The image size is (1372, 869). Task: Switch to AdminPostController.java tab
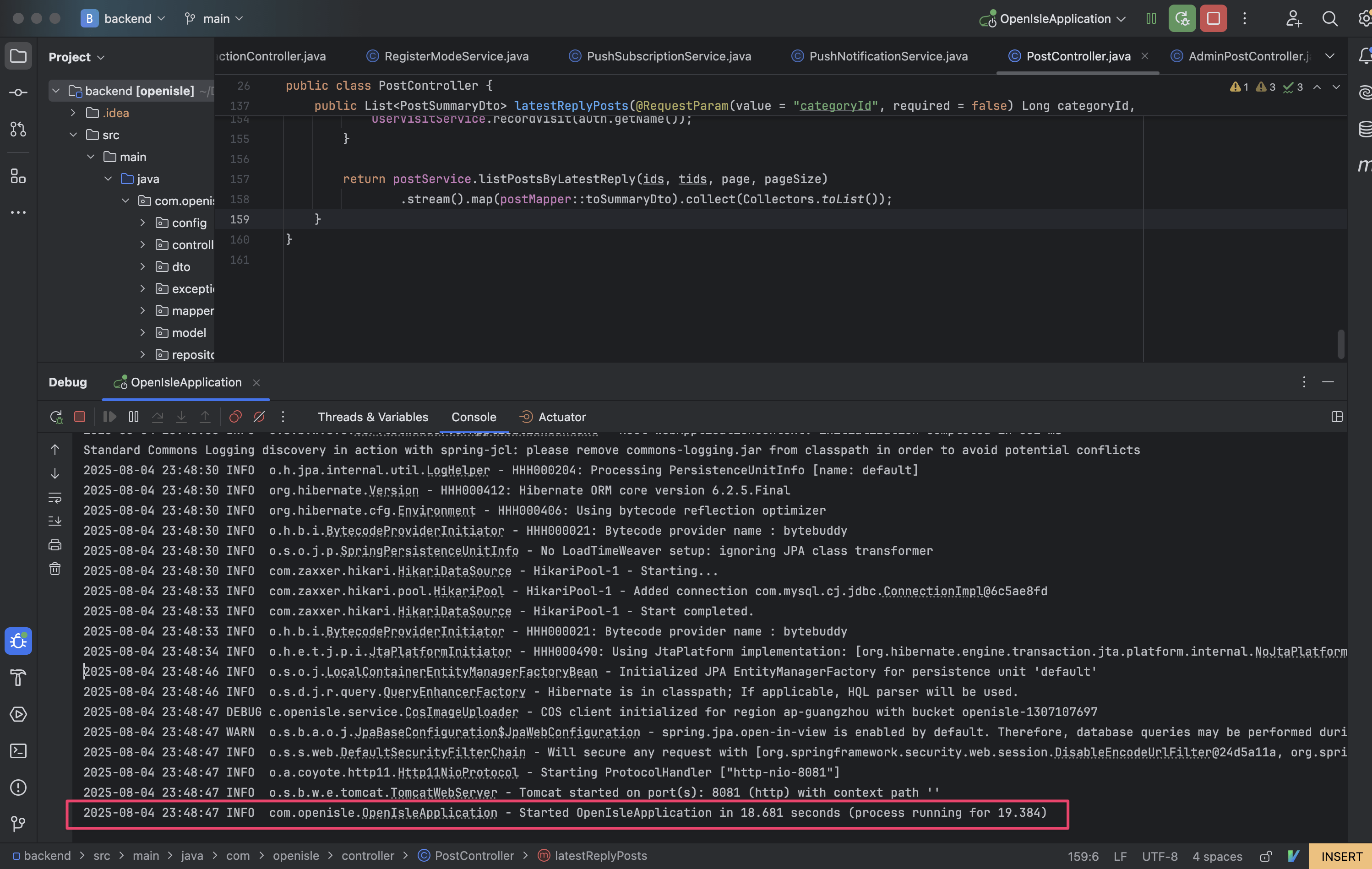(x=1241, y=56)
